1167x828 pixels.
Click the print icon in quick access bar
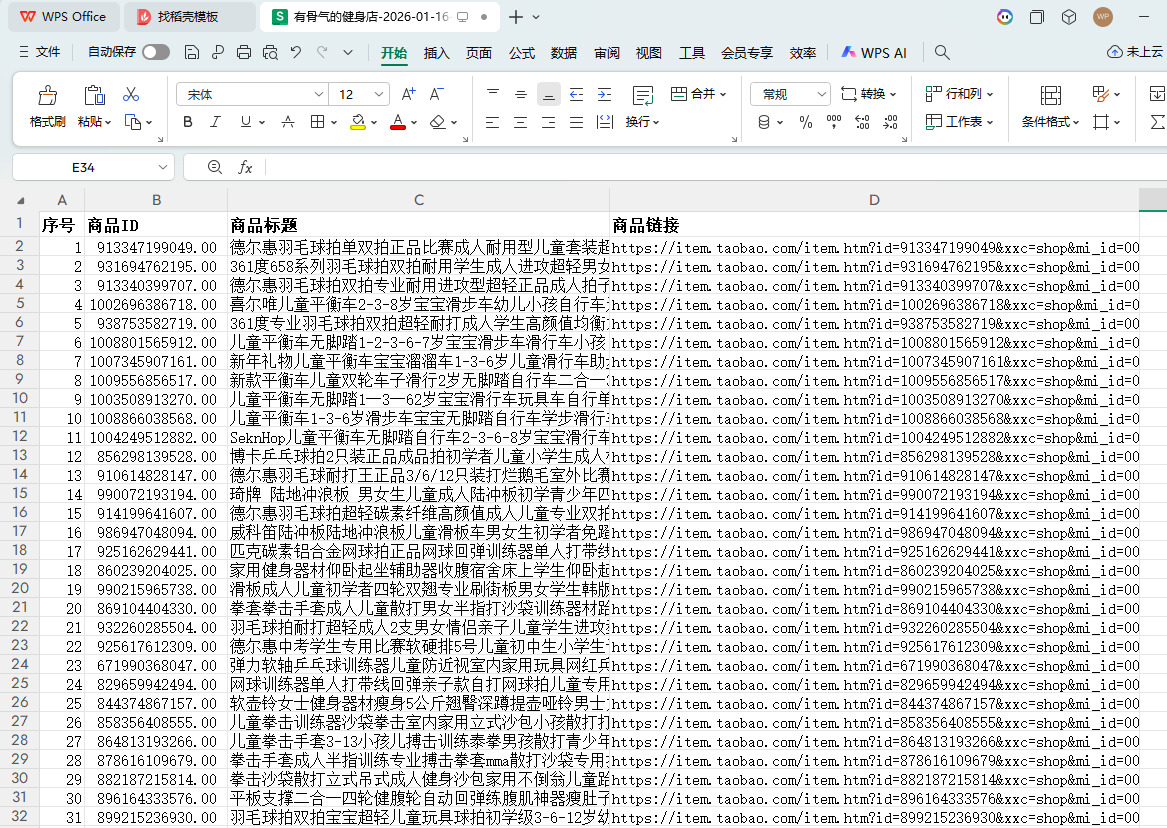(x=244, y=52)
